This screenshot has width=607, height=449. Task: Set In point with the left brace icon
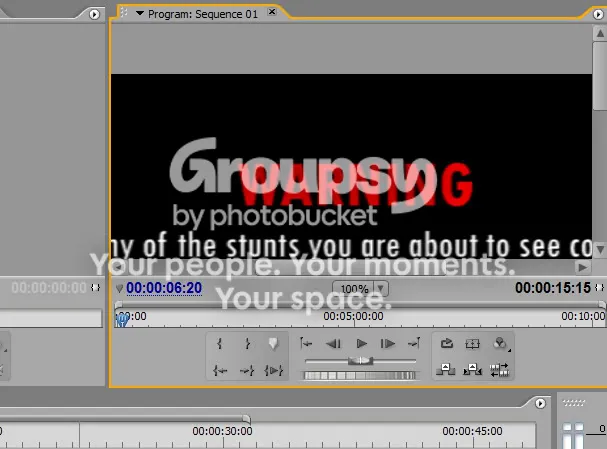click(x=219, y=344)
